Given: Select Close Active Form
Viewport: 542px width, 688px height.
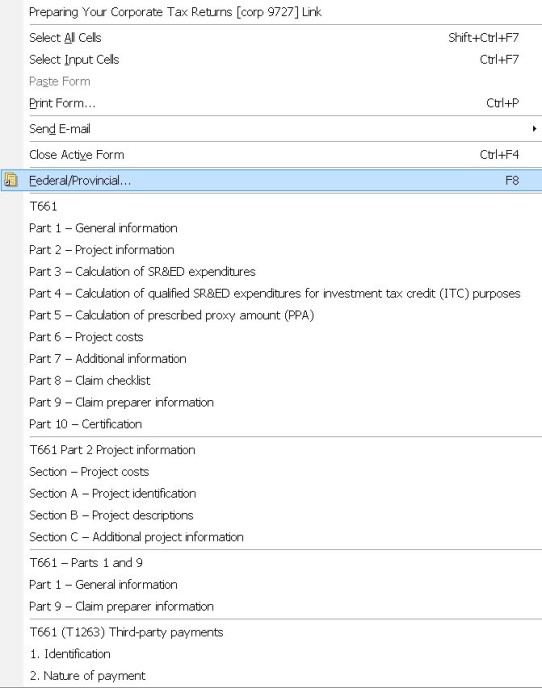Looking at the screenshot, I should pyautogui.click(x=271, y=154).
